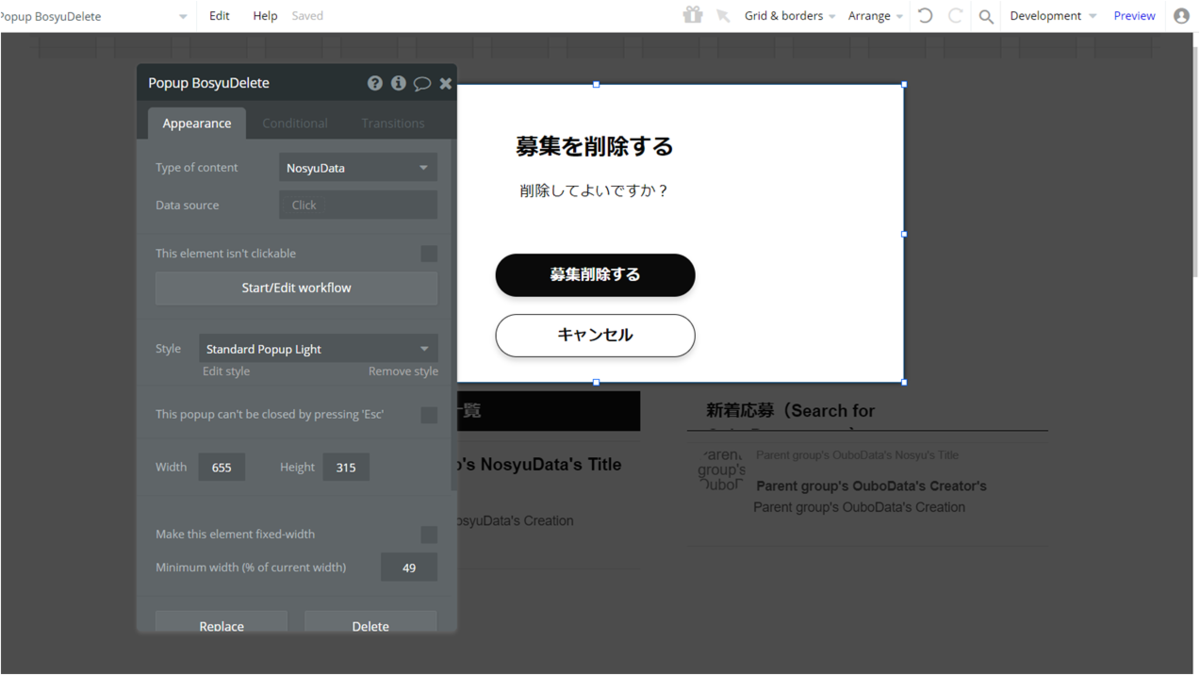Click the Saved status text

307,16
